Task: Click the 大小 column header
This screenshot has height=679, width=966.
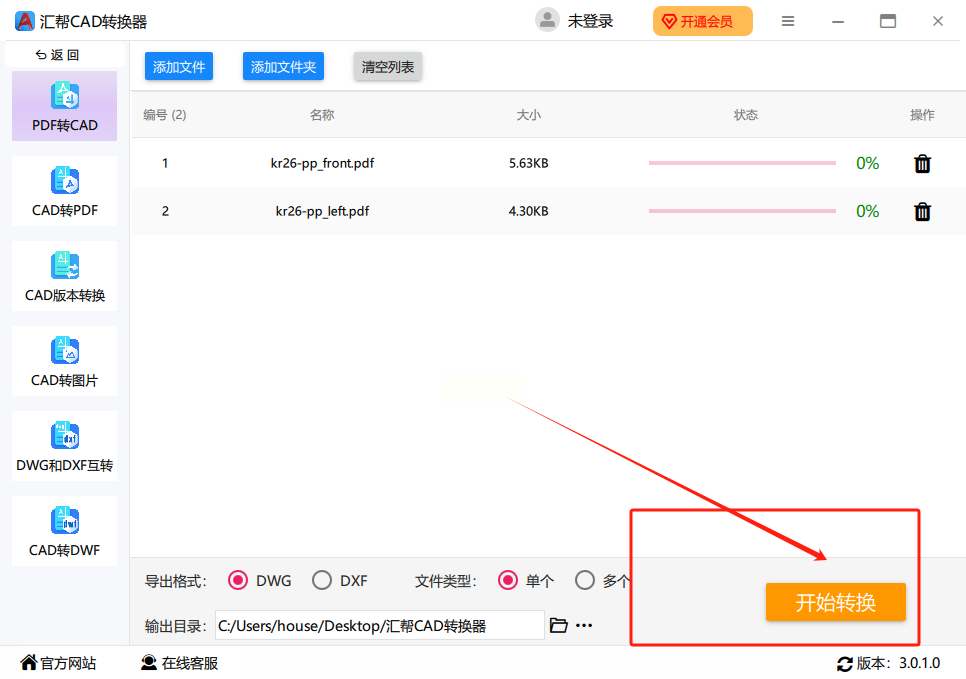Action: click(x=529, y=115)
